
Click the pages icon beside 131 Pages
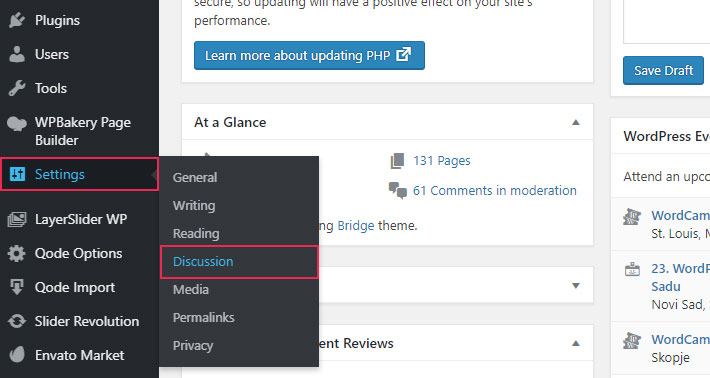coord(397,161)
